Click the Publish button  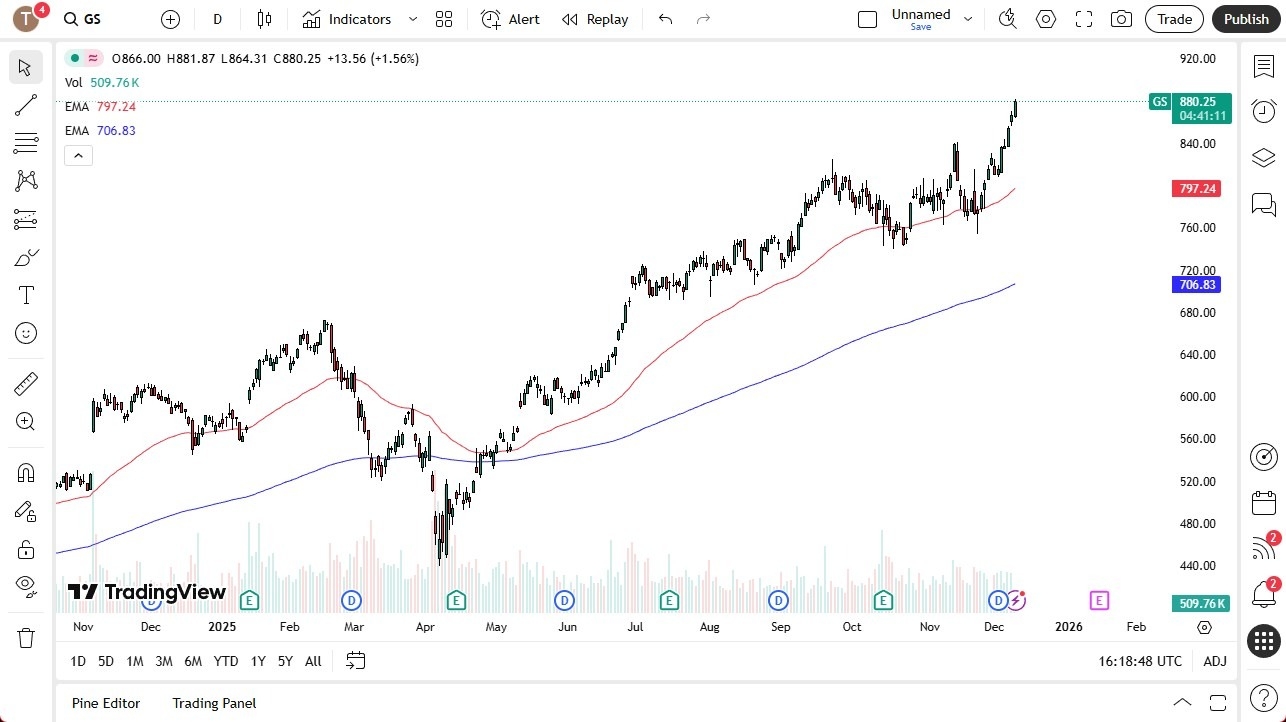click(x=1245, y=18)
